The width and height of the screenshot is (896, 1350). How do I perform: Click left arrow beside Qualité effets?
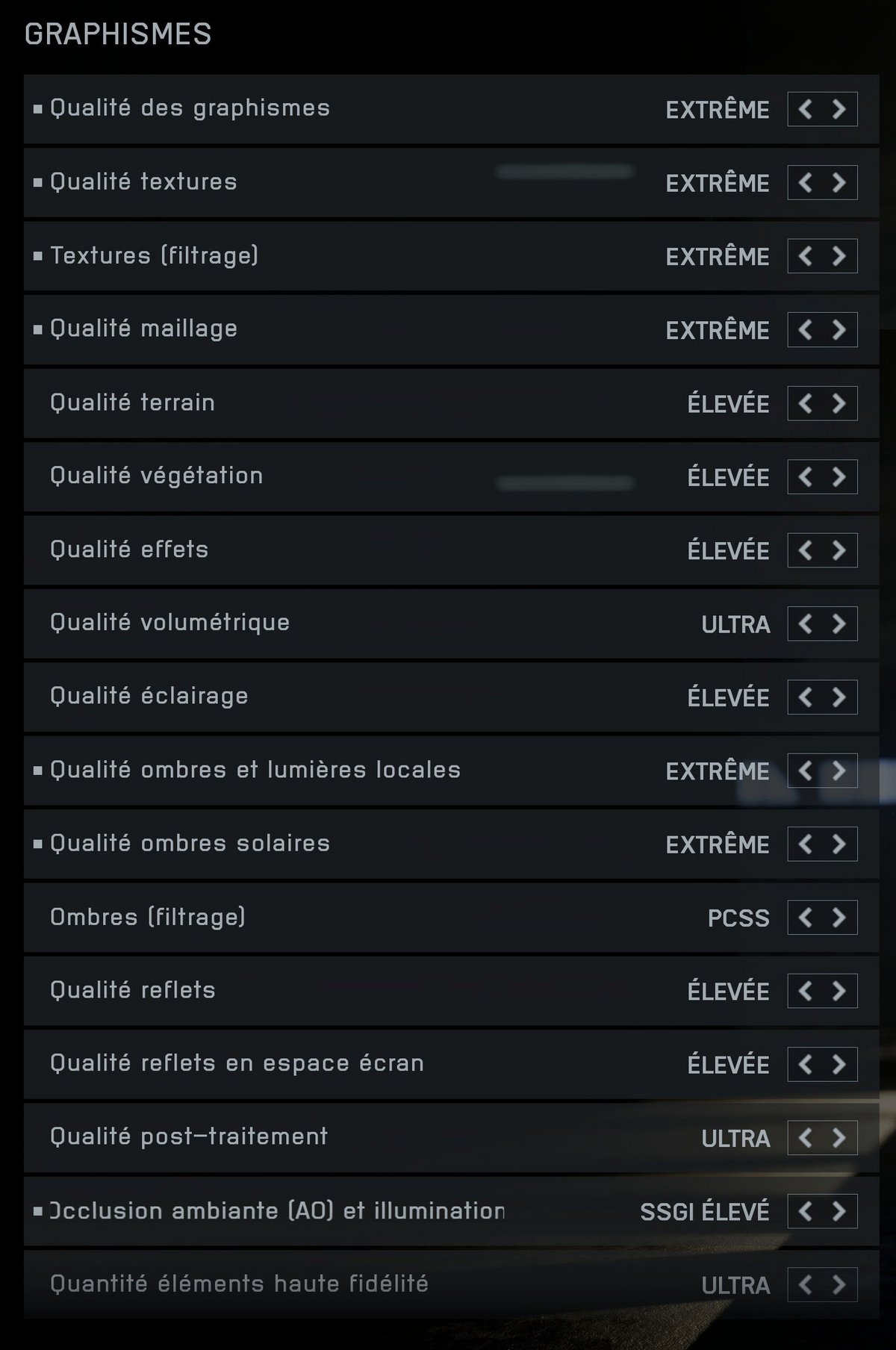(805, 550)
